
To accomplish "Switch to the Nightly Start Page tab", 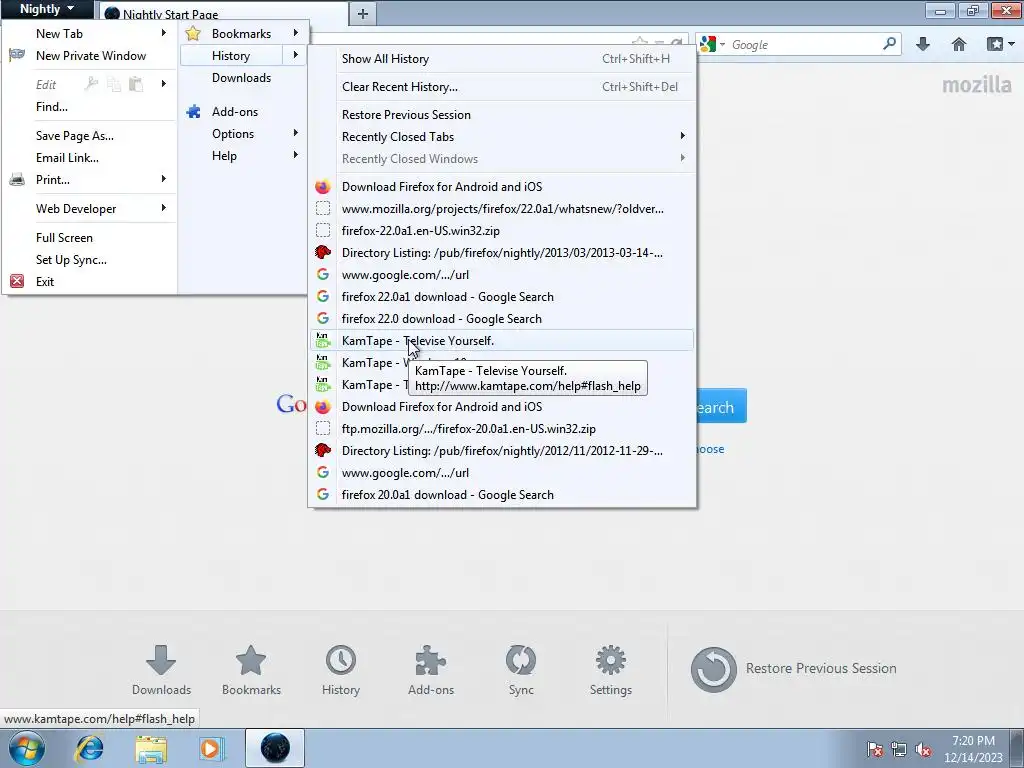I will pyautogui.click(x=223, y=14).
